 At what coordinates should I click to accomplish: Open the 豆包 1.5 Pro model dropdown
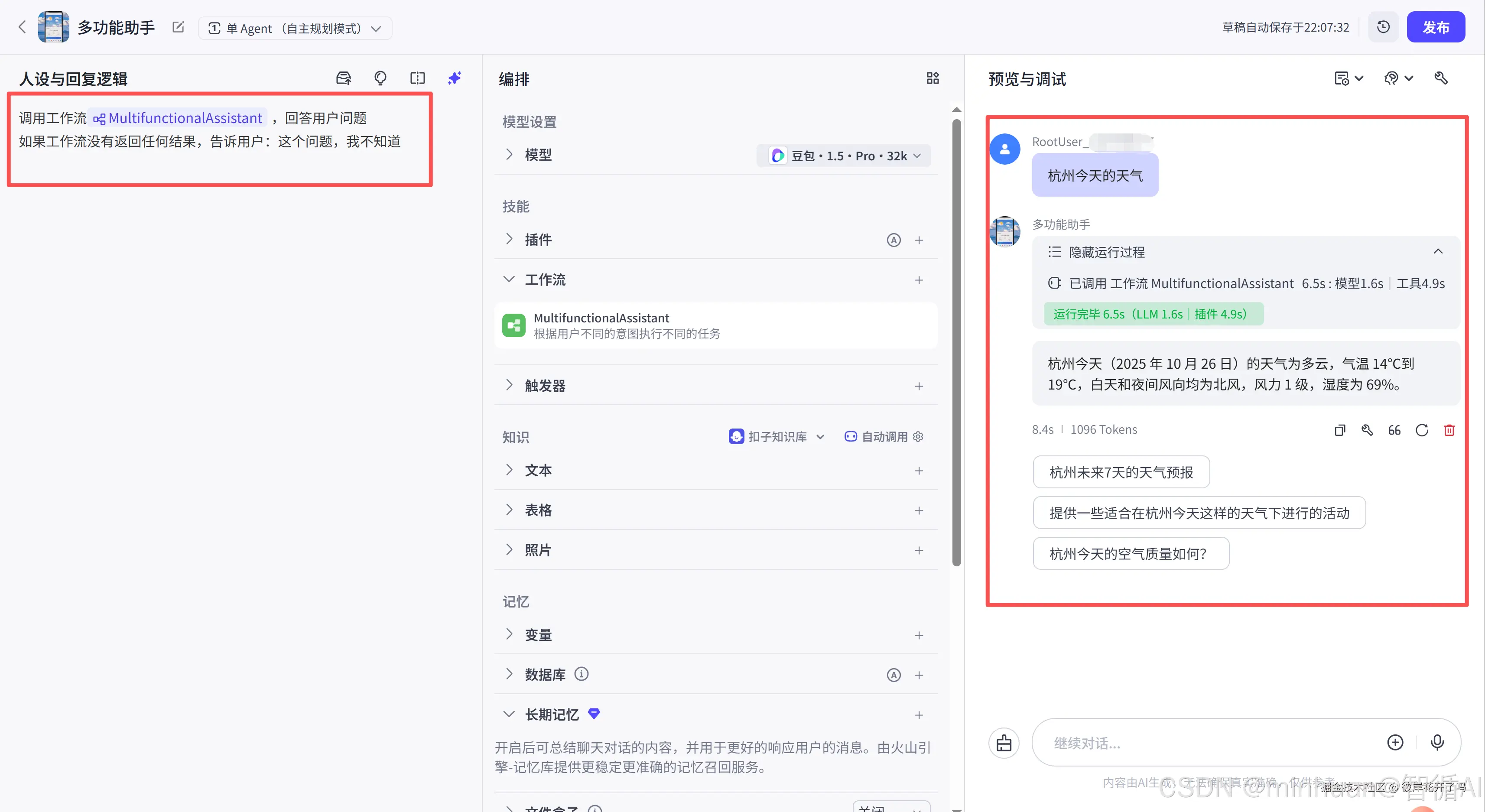pos(843,156)
